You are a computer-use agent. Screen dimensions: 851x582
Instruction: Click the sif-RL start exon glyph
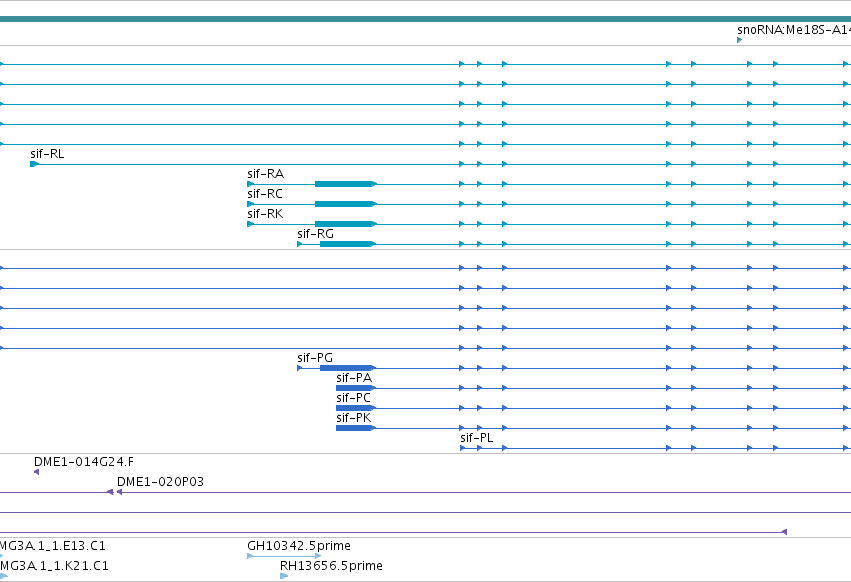[x=34, y=164]
